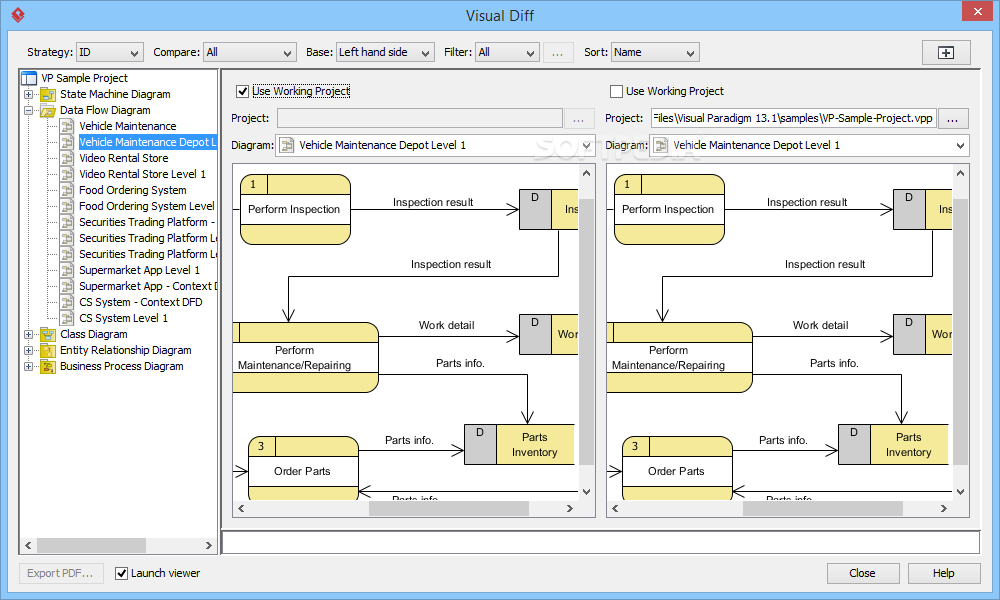Click the diagram icon beside Video Rental Store
The image size is (1000, 600).
pyautogui.click(x=67, y=158)
